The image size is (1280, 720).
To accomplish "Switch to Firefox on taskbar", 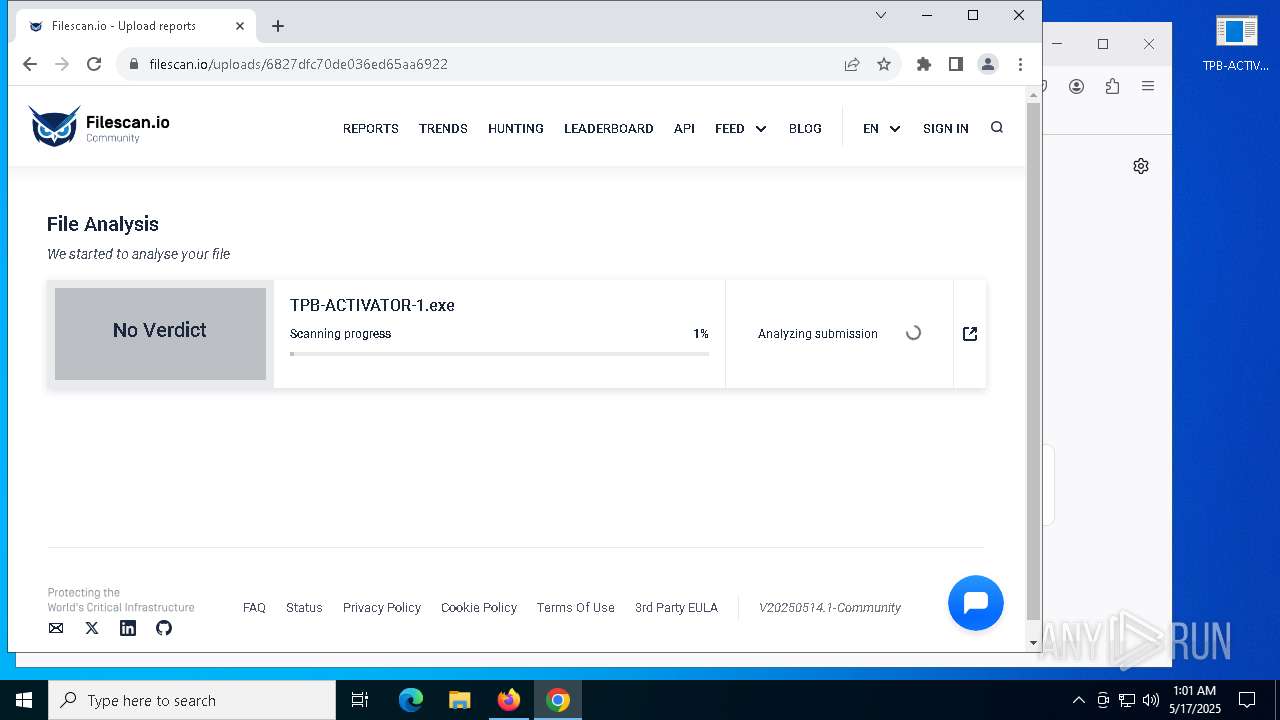I will (509, 700).
